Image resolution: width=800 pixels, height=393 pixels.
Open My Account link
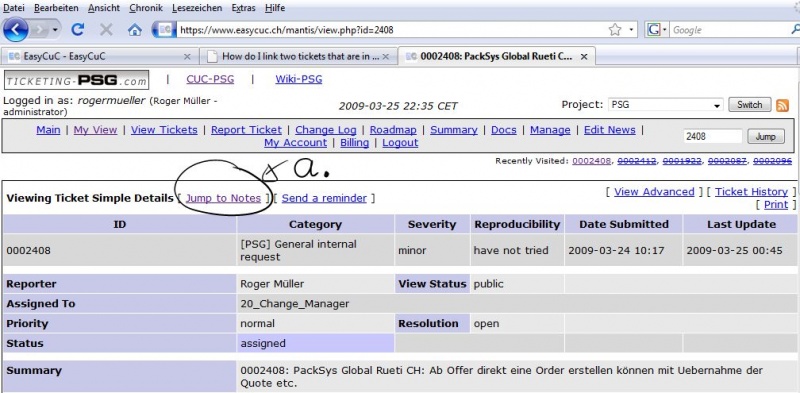[295, 143]
